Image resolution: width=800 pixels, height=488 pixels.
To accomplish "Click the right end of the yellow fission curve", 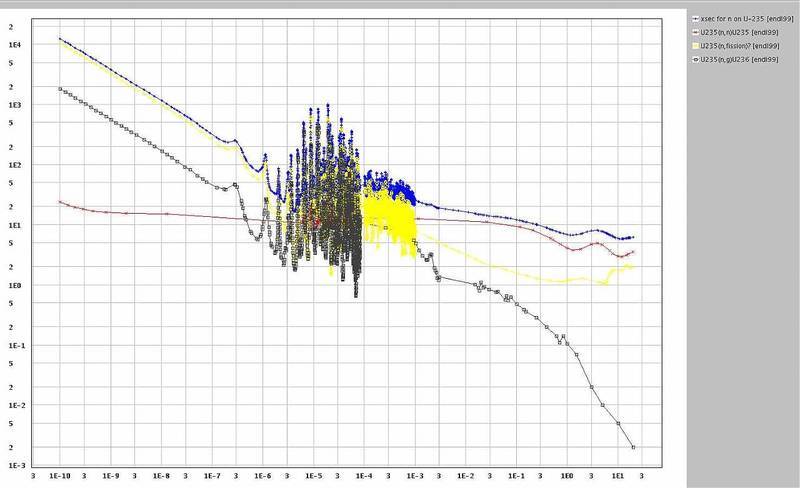I will tap(633, 266).
